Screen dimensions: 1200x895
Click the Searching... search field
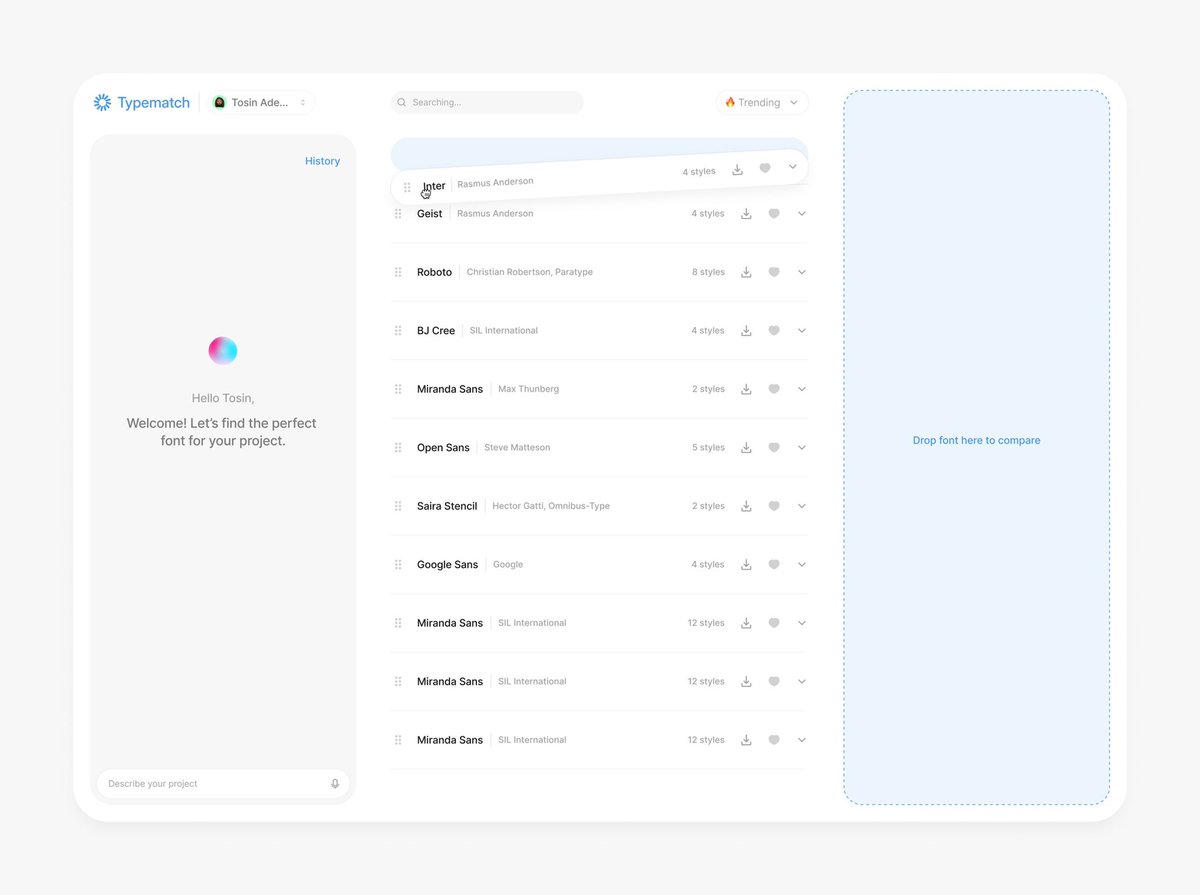click(x=487, y=102)
